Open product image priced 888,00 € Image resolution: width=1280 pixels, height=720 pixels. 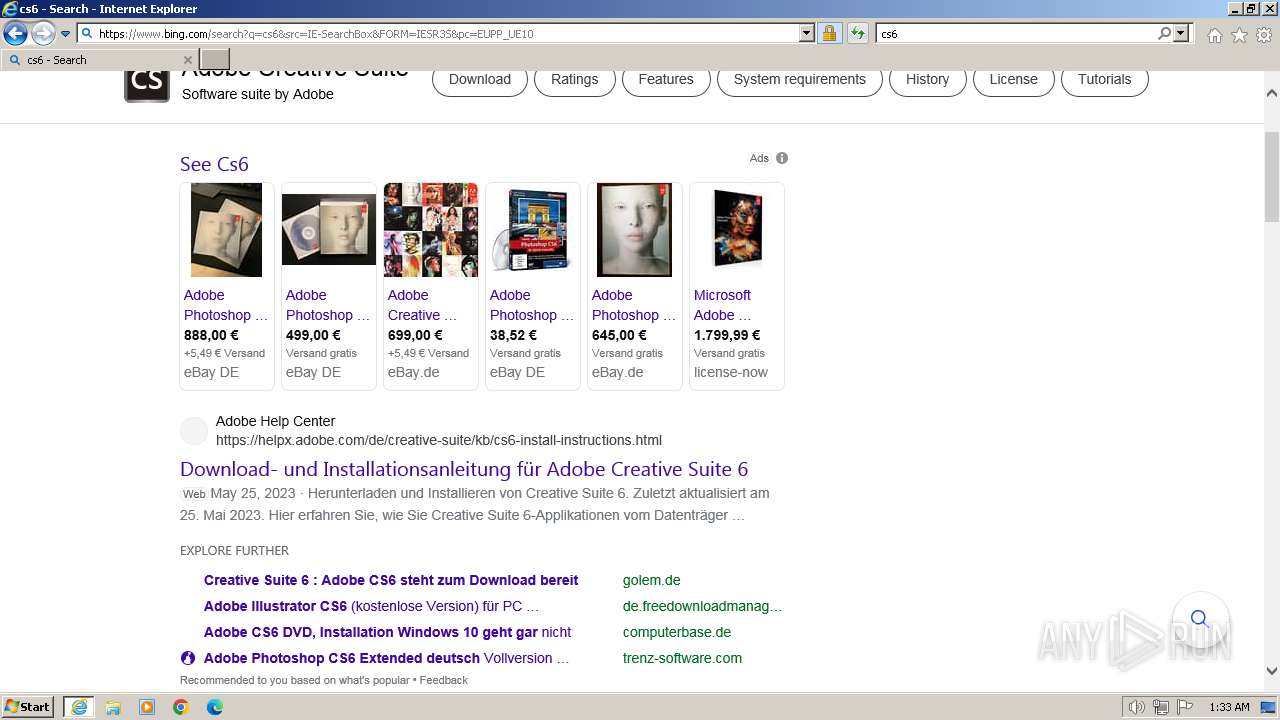226,230
